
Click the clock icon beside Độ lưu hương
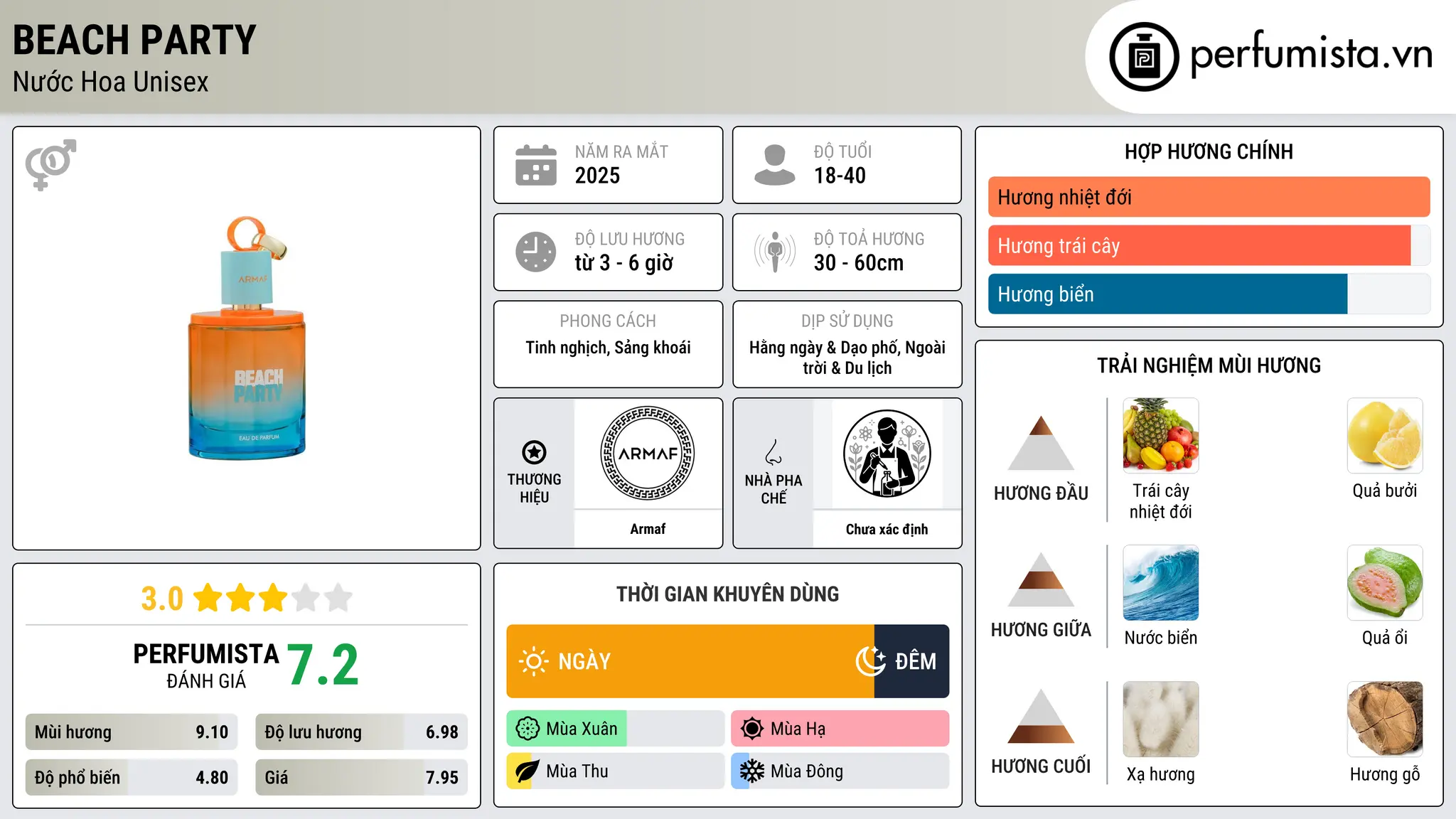point(536,252)
